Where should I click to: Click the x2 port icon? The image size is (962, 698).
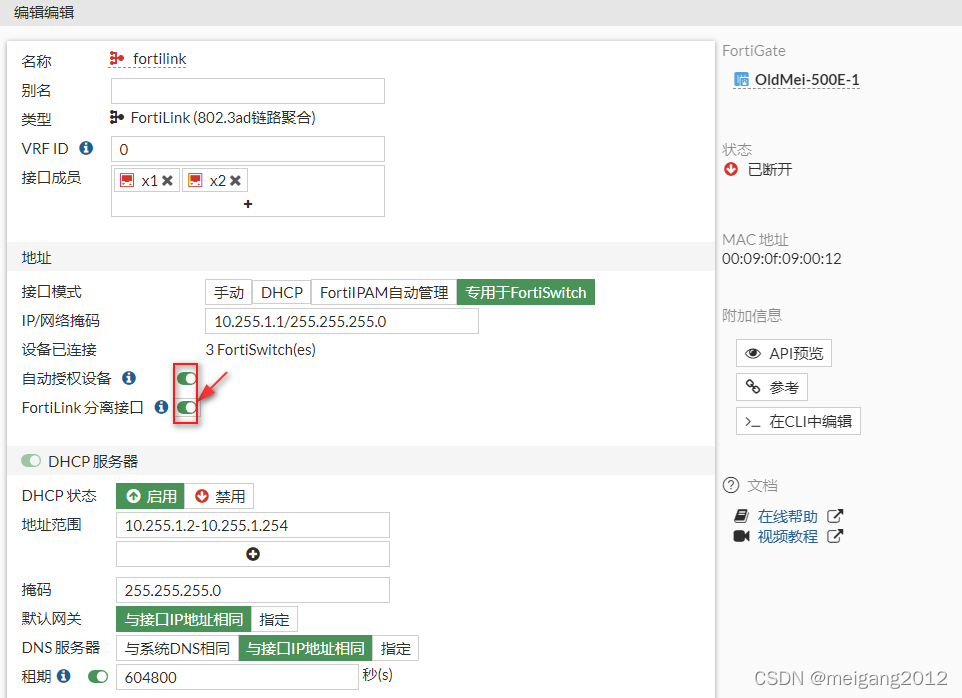point(195,180)
